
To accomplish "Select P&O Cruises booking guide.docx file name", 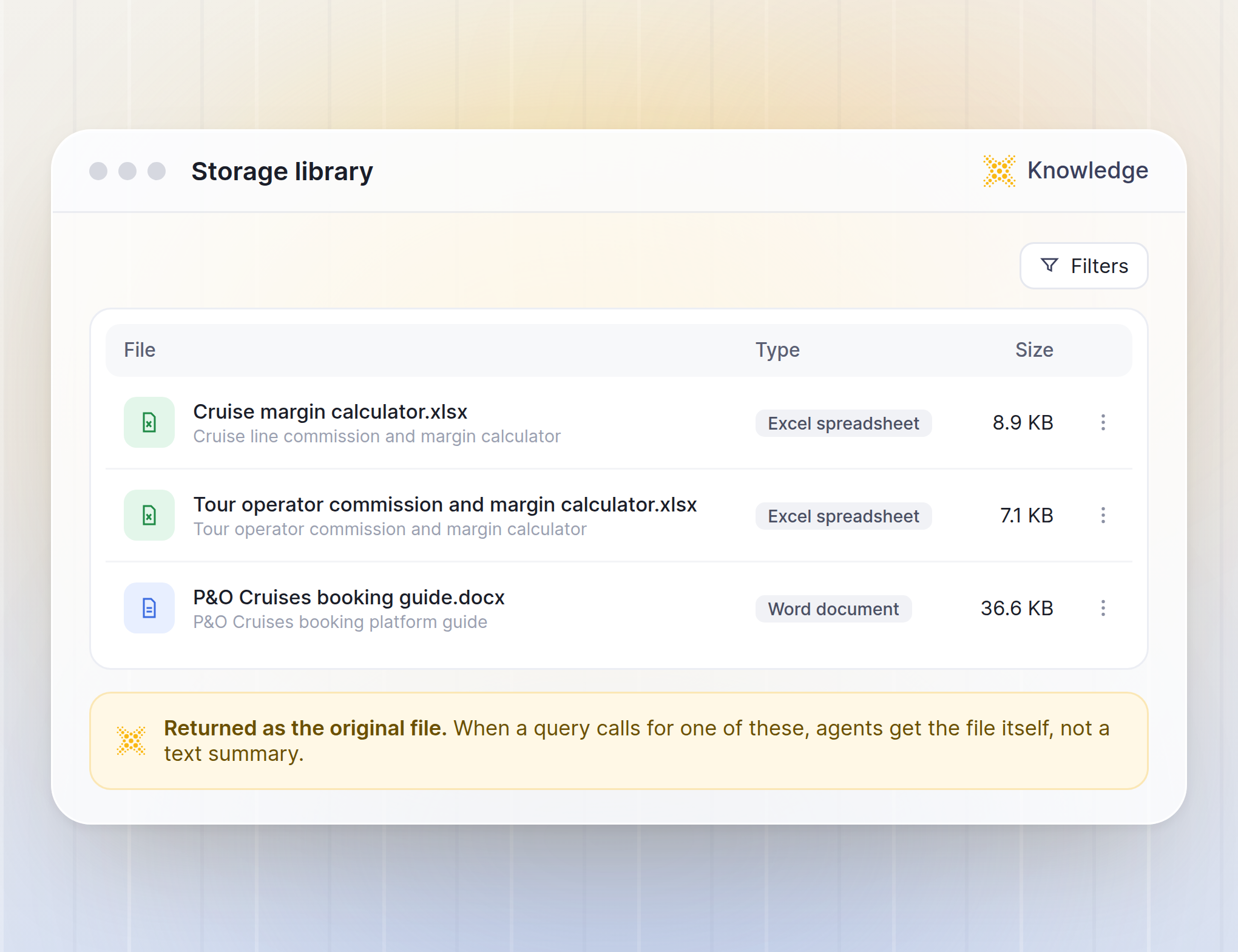I will pyautogui.click(x=349, y=598).
